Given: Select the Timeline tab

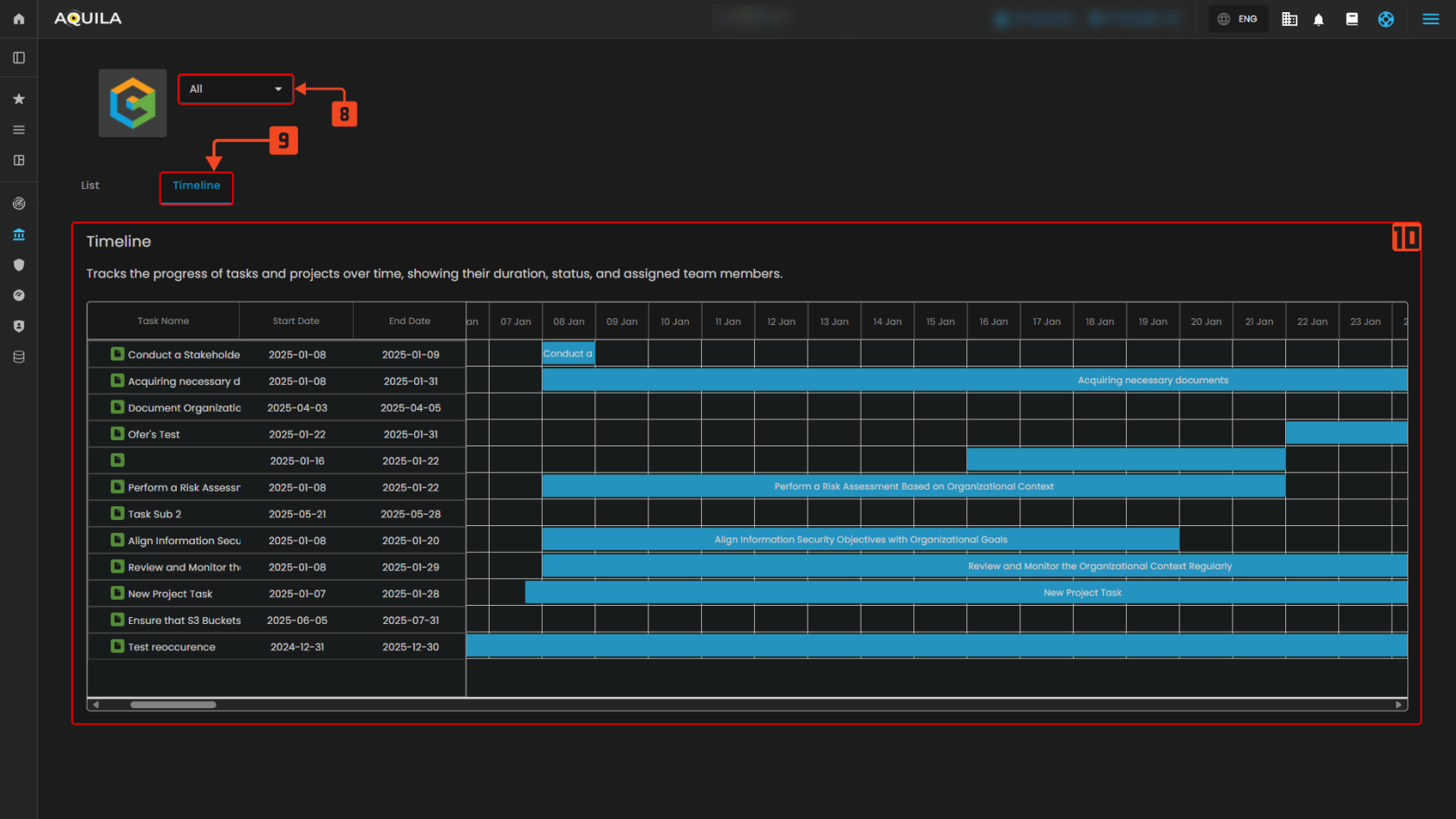Looking at the screenshot, I should coord(197,185).
